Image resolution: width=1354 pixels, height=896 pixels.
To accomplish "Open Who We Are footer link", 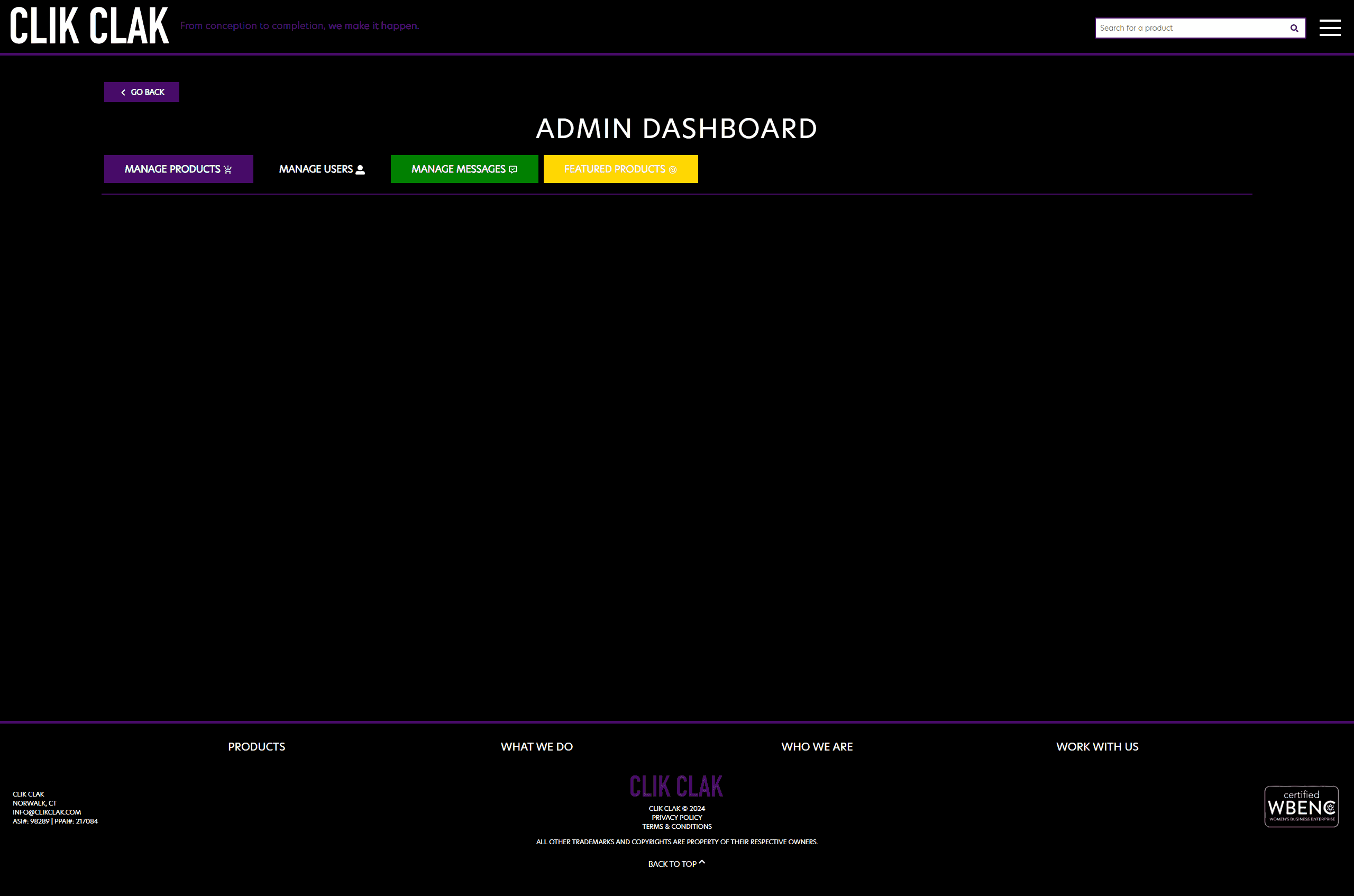I will point(817,746).
